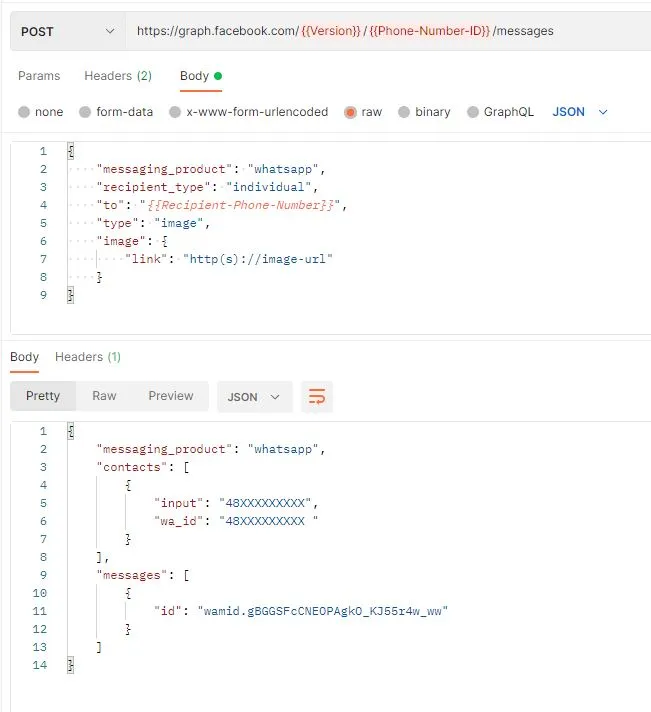Select the binary body option
651x712 pixels.
click(404, 112)
